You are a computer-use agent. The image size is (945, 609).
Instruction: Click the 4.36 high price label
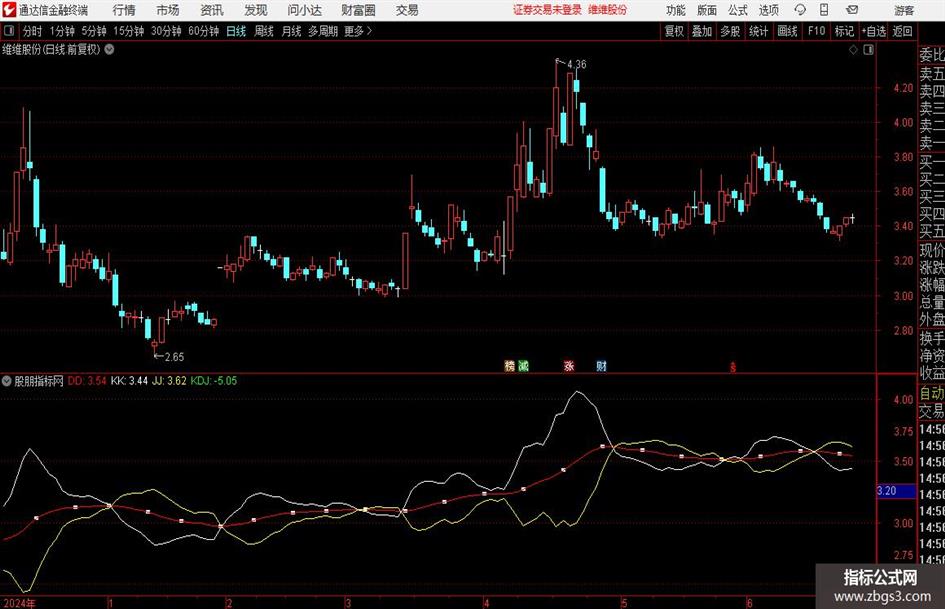(x=576, y=64)
